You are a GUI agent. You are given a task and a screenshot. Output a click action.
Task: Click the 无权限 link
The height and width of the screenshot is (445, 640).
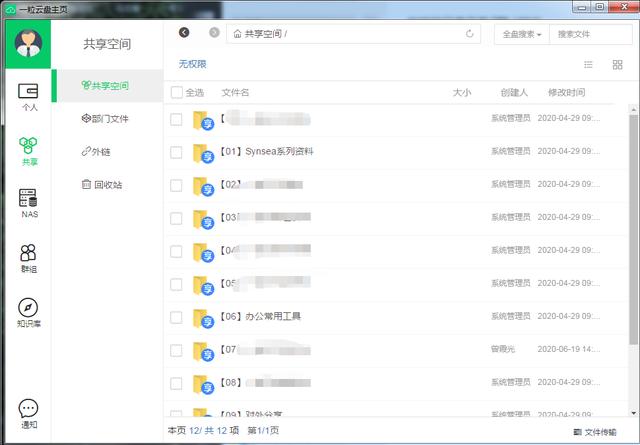(x=192, y=64)
